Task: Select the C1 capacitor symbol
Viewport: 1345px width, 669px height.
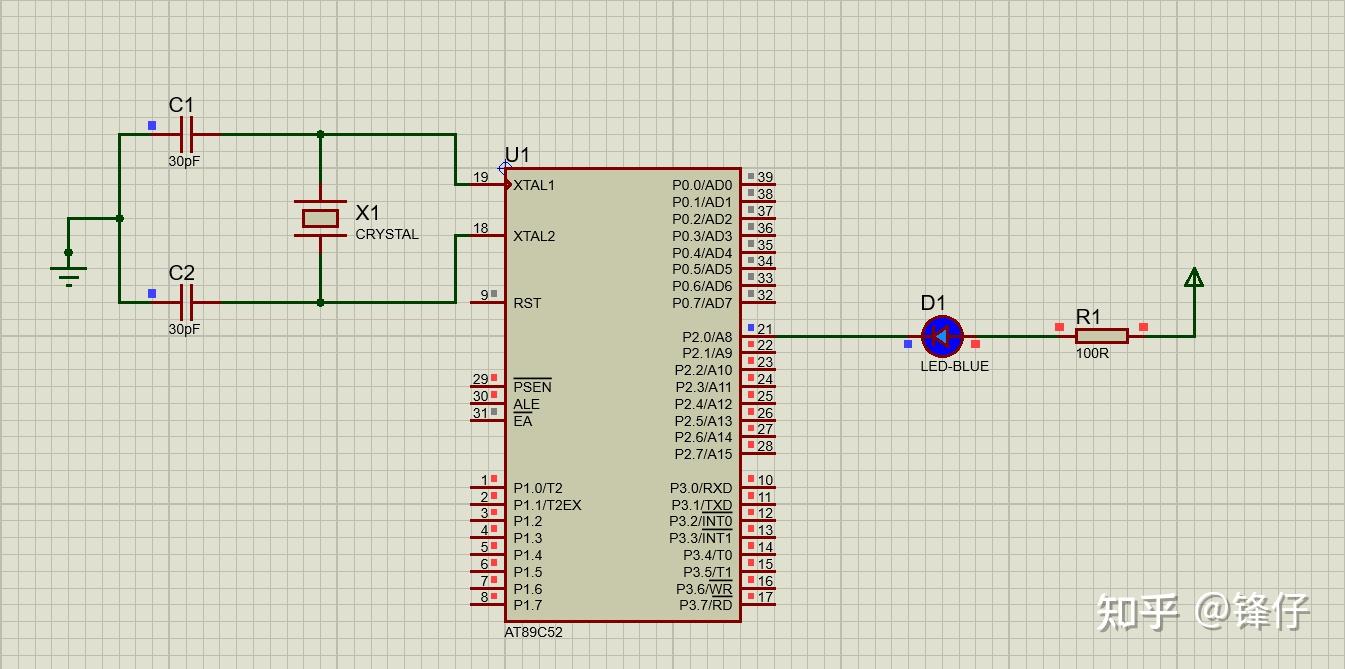Action: [187, 134]
